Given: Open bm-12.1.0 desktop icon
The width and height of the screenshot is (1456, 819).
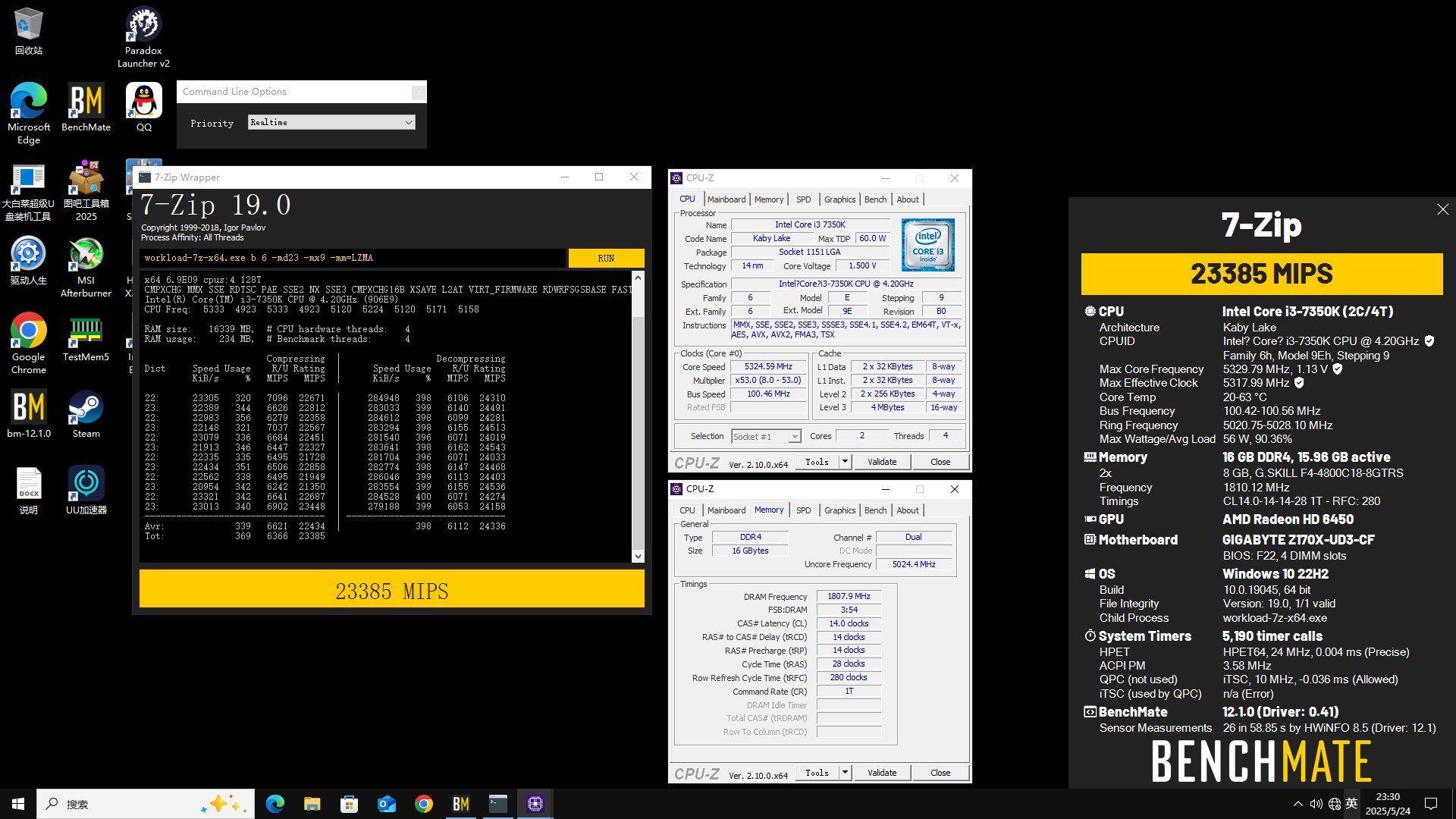Looking at the screenshot, I should point(29,413).
